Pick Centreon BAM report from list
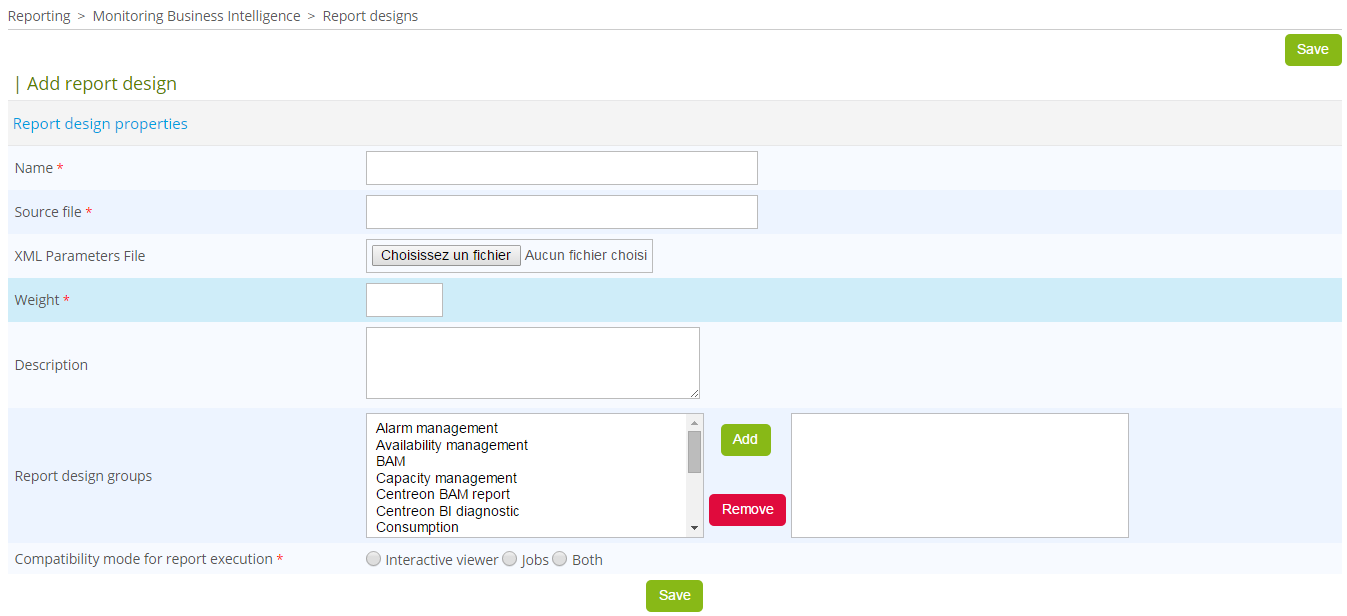 point(443,495)
